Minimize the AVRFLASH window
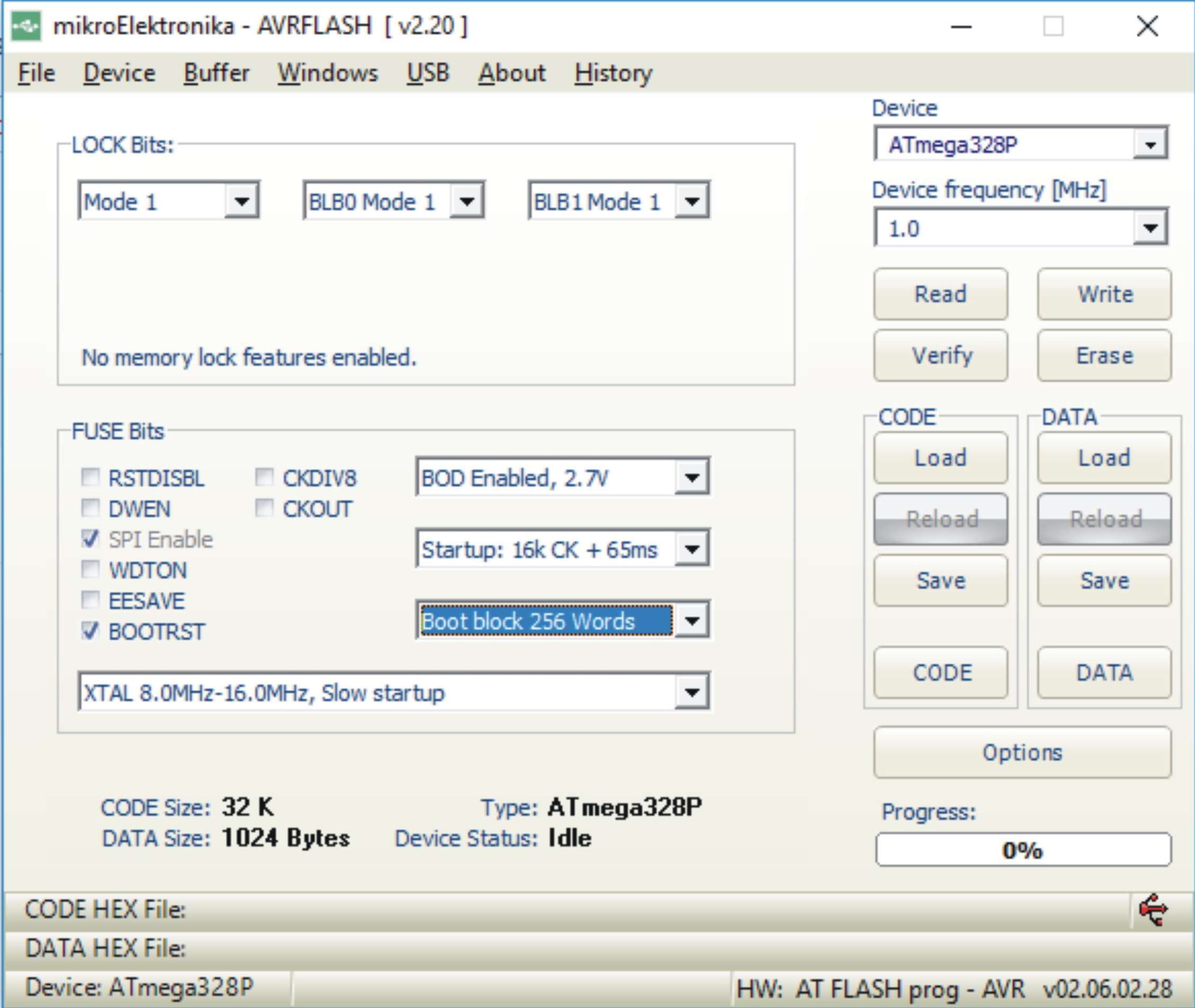 [961, 26]
